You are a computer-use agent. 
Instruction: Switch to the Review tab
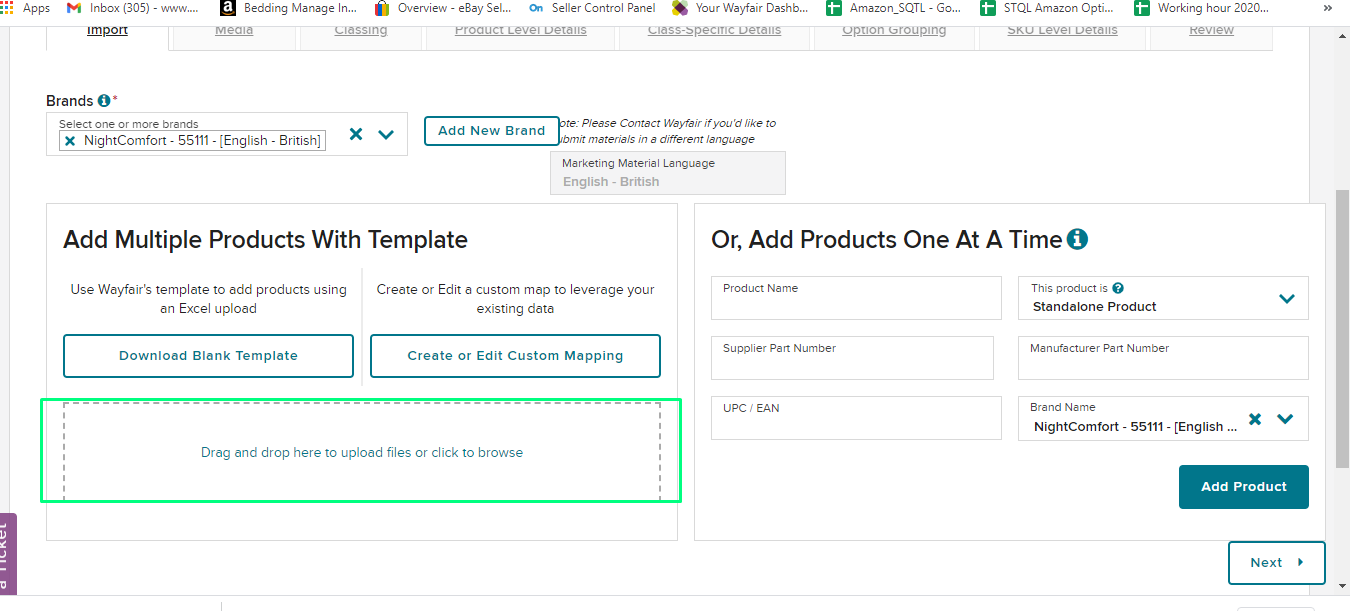(x=1211, y=30)
